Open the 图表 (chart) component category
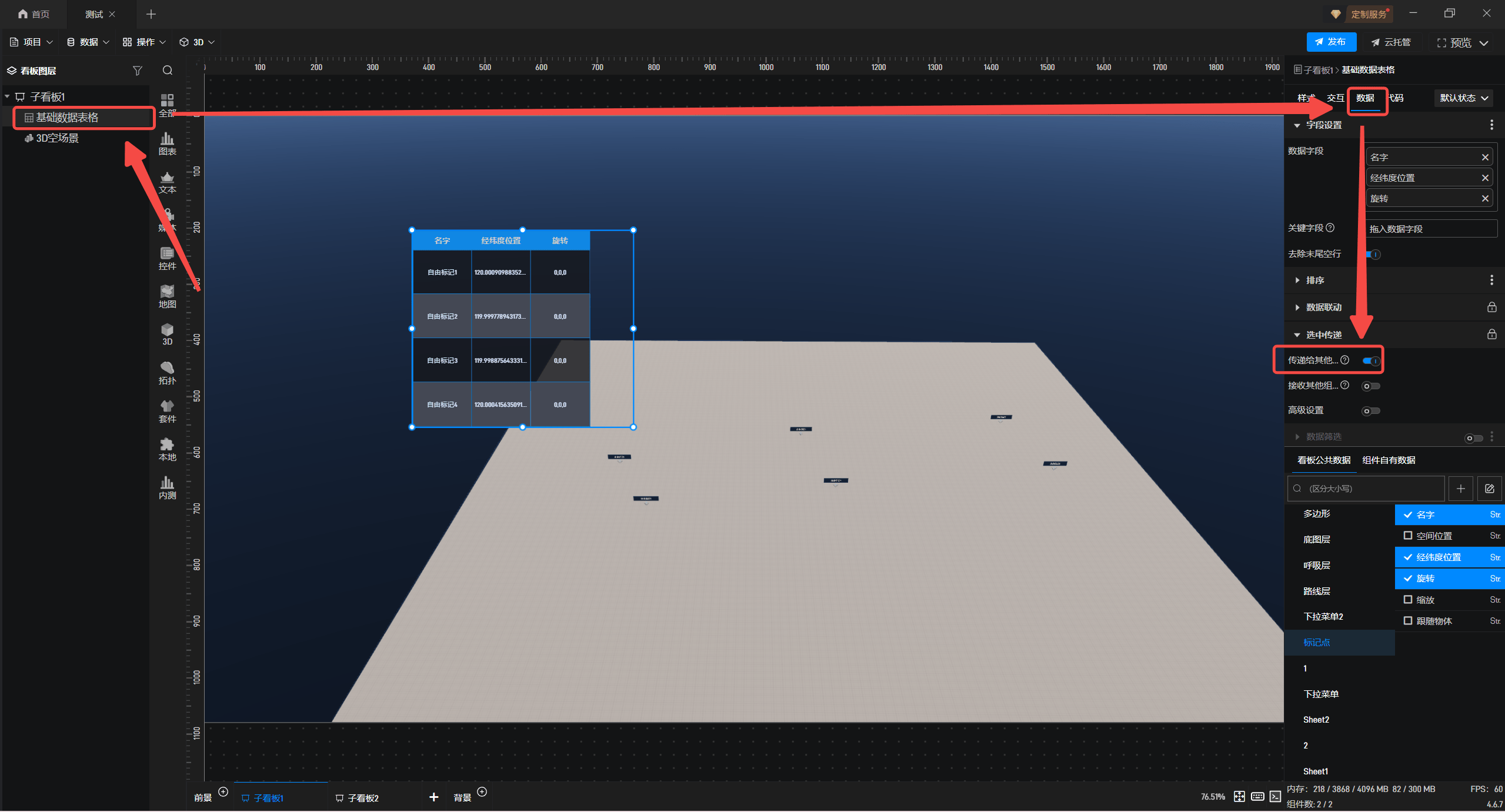The height and width of the screenshot is (812, 1505). (167, 143)
